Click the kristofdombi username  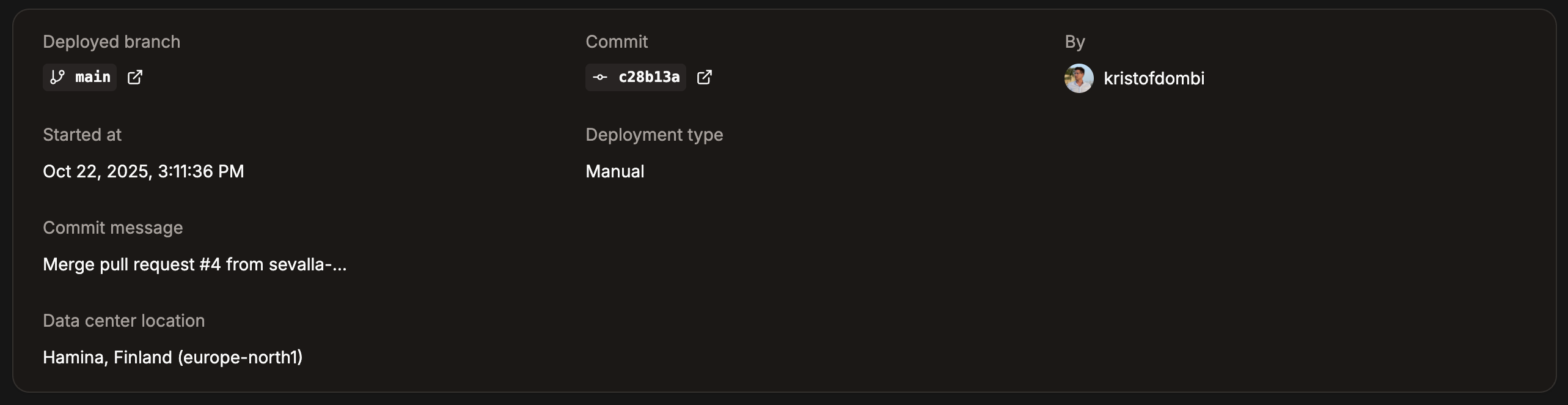click(1154, 79)
